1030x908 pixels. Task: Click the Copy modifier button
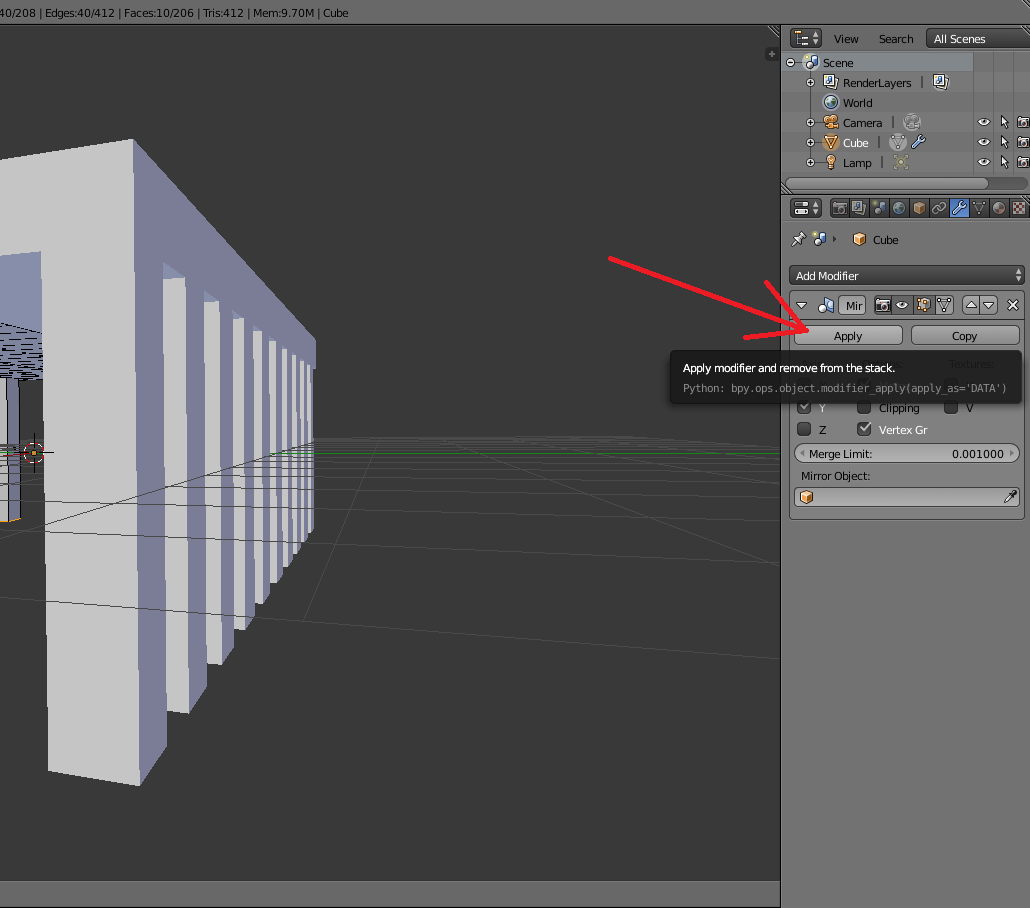(x=965, y=336)
